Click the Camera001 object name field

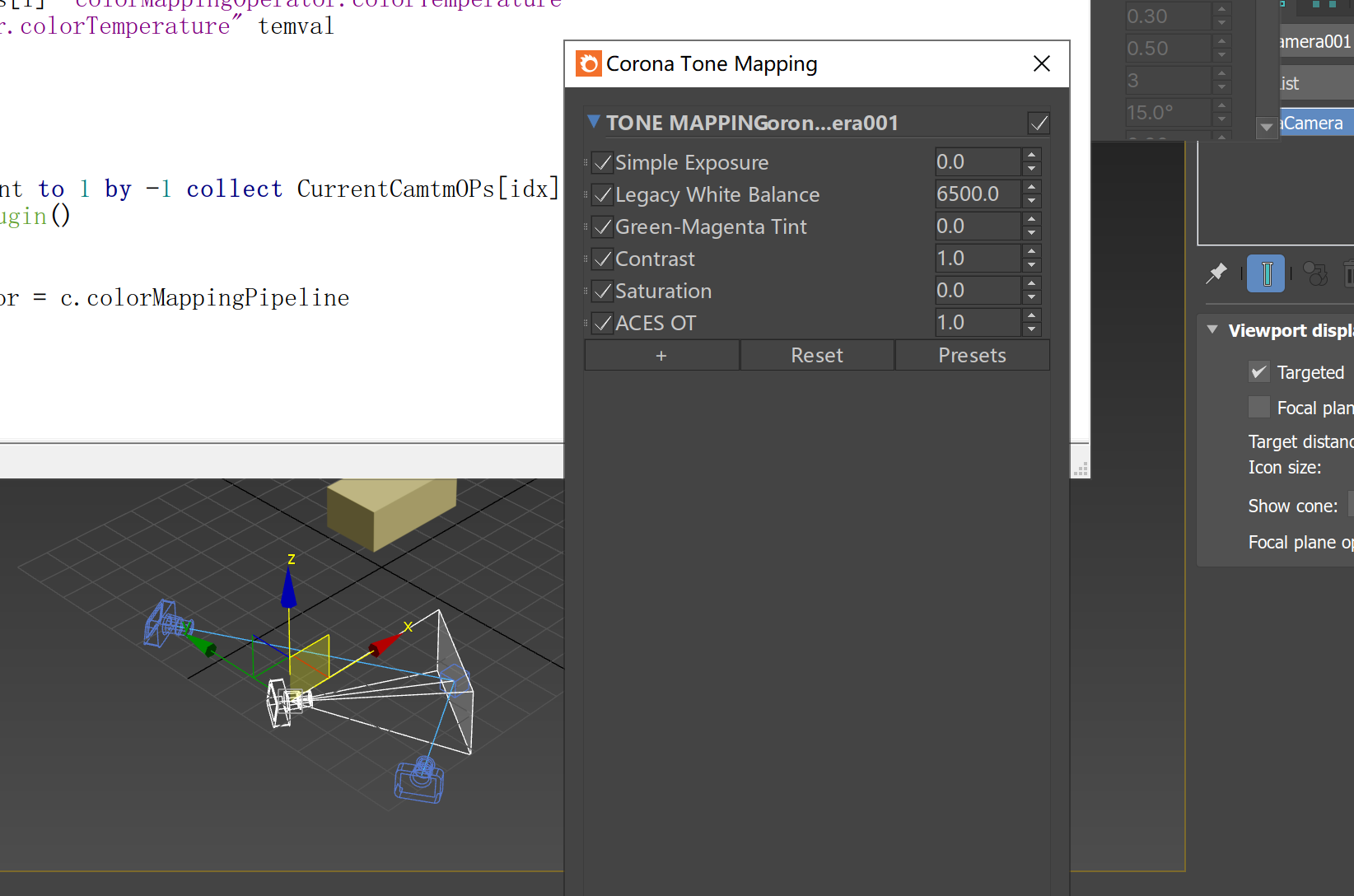[x=1317, y=41]
